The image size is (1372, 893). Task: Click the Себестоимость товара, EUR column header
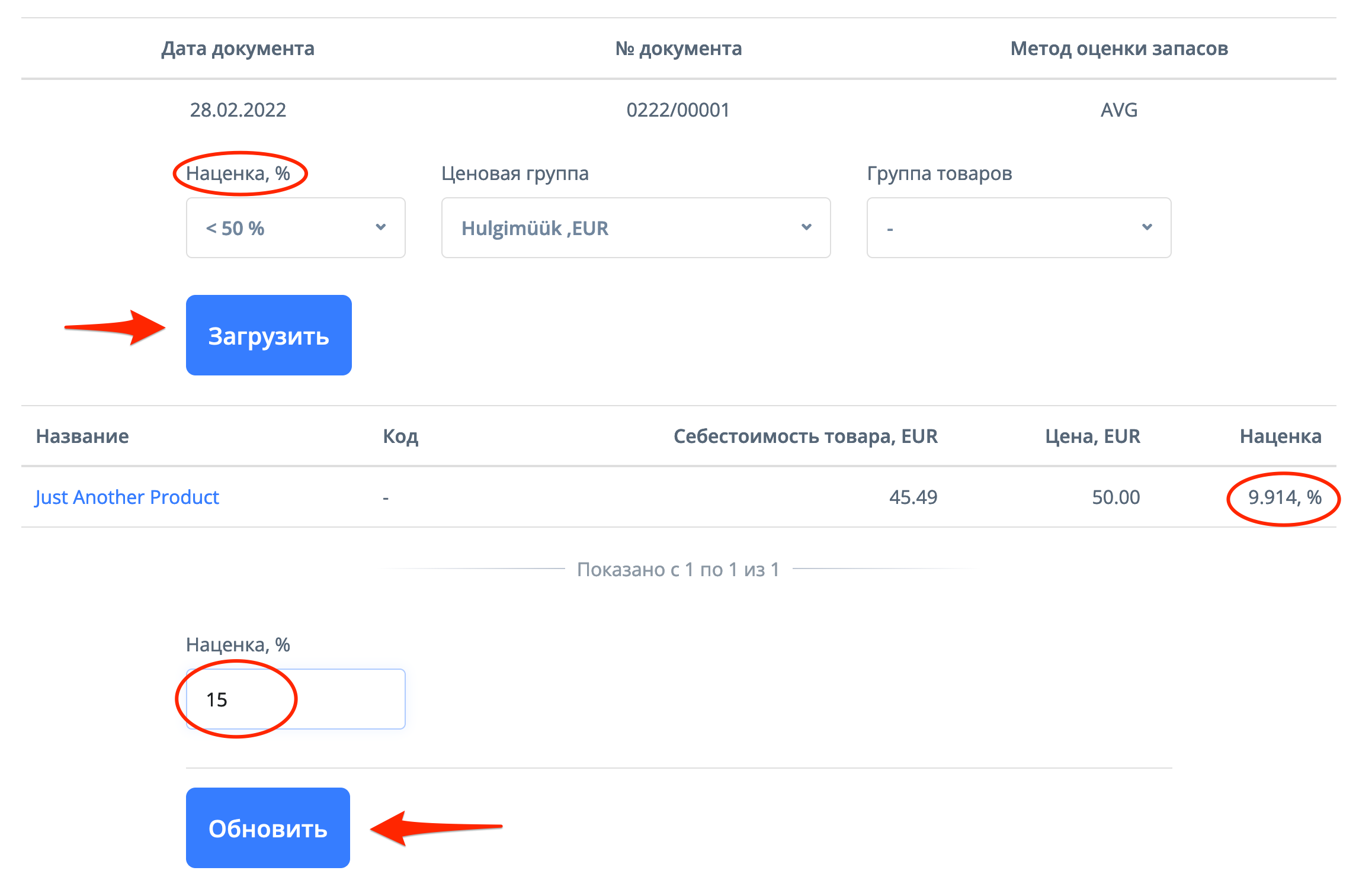tap(805, 436)
